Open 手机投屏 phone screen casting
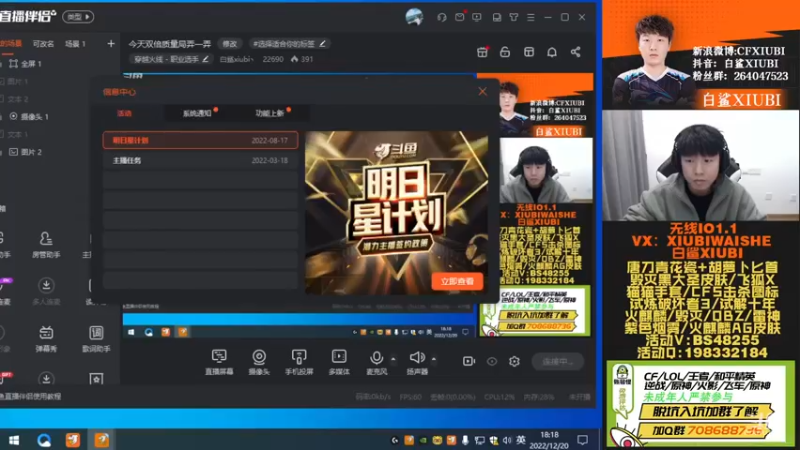The width and height of the screenshot is (800, 450). [299, 362]
